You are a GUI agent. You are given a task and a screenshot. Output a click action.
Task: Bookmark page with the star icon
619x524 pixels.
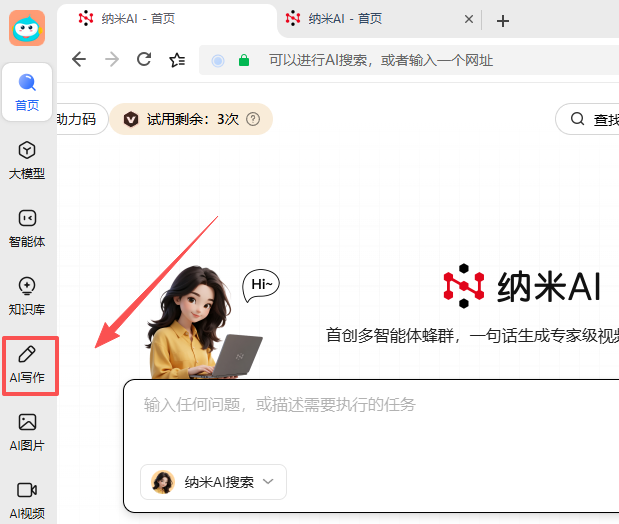pyautogui.click(x=177, y=60)
